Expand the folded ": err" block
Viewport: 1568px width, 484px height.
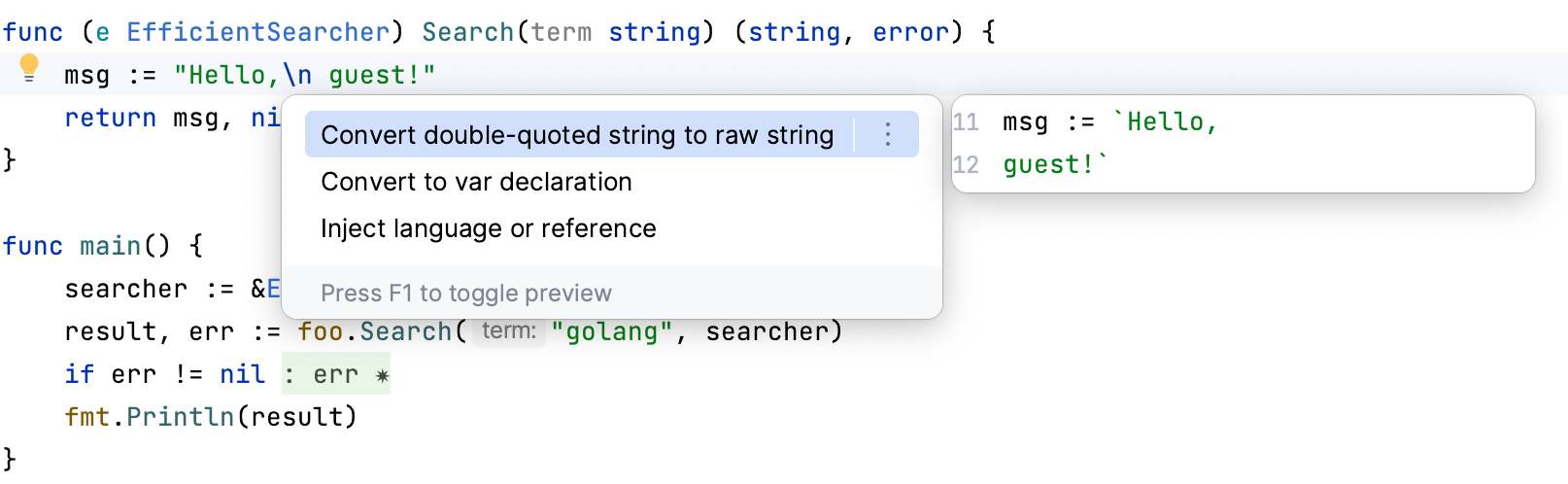coord(336,374)
